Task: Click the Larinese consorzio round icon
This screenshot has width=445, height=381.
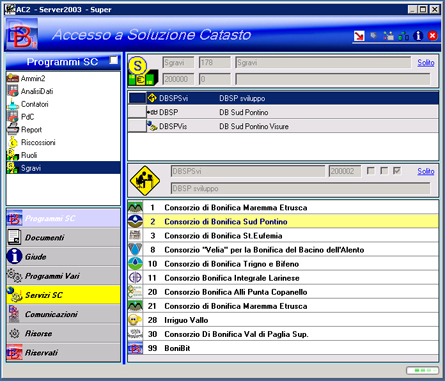Action: tap(135, 277)
